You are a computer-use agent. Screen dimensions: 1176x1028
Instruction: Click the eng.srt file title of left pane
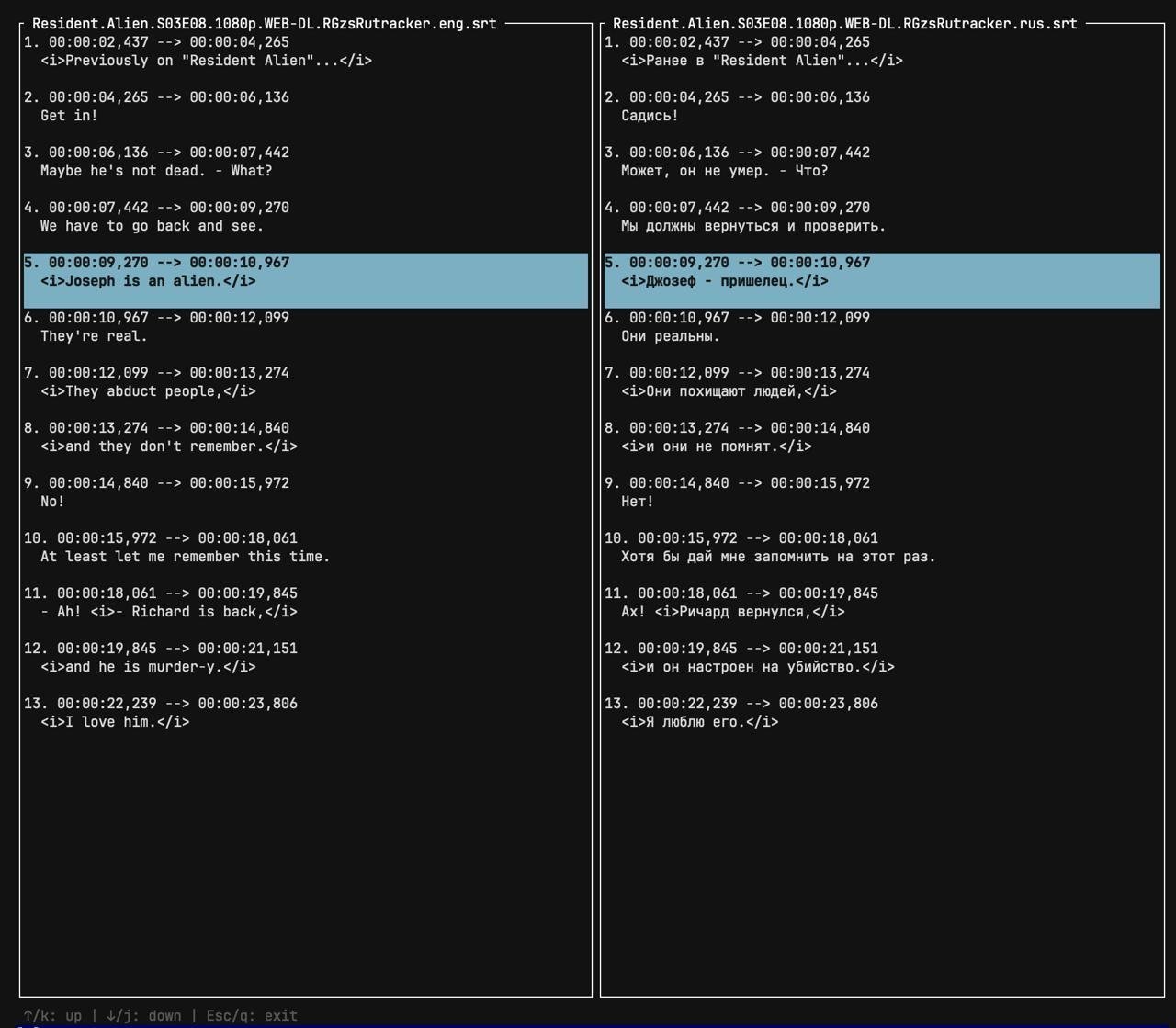pyautogui.click(x=264, y=24)
